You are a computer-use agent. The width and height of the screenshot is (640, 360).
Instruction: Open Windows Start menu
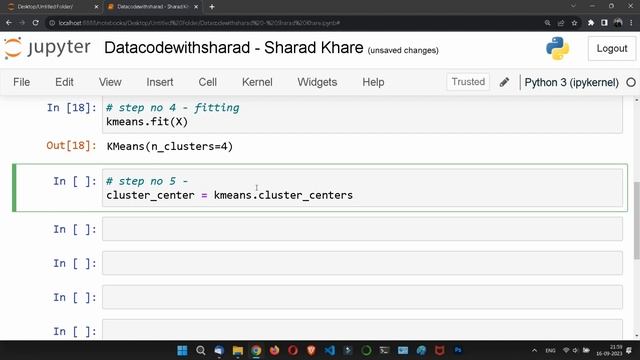[182, 350]
